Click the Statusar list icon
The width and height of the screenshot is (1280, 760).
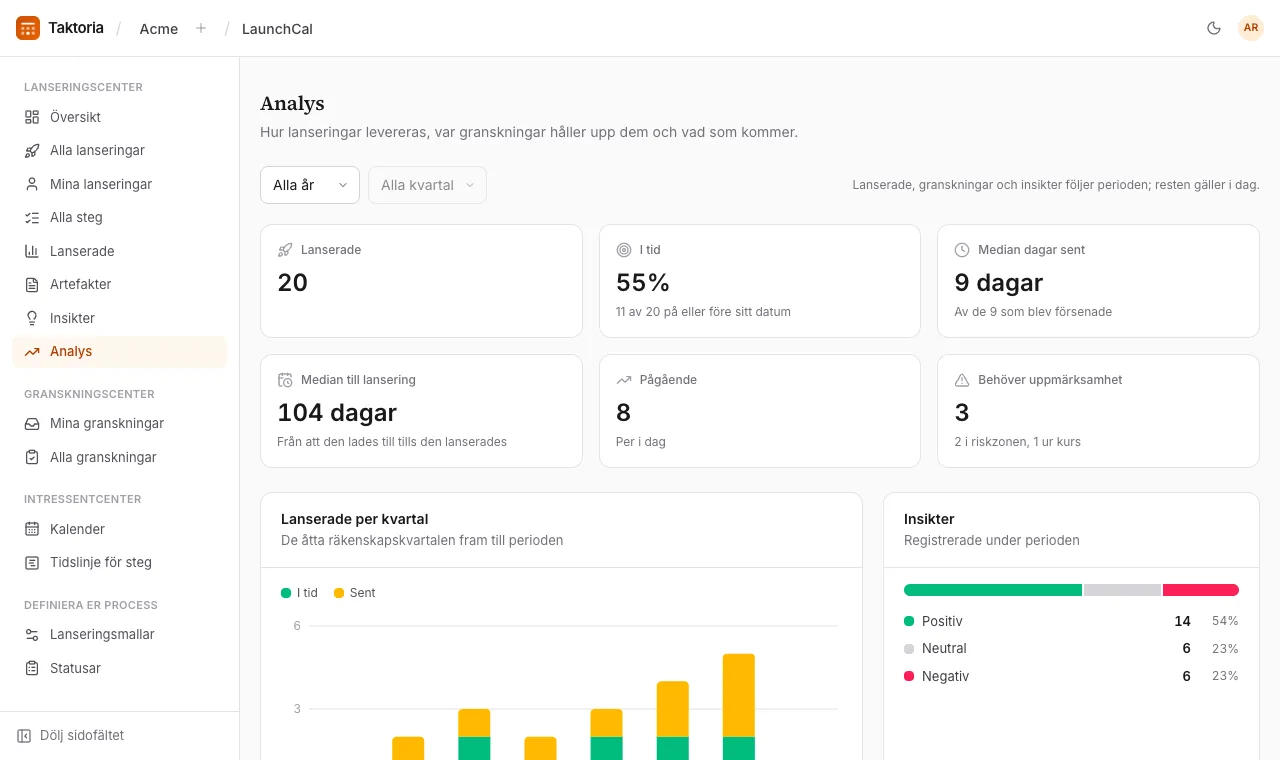coord(32,668)
